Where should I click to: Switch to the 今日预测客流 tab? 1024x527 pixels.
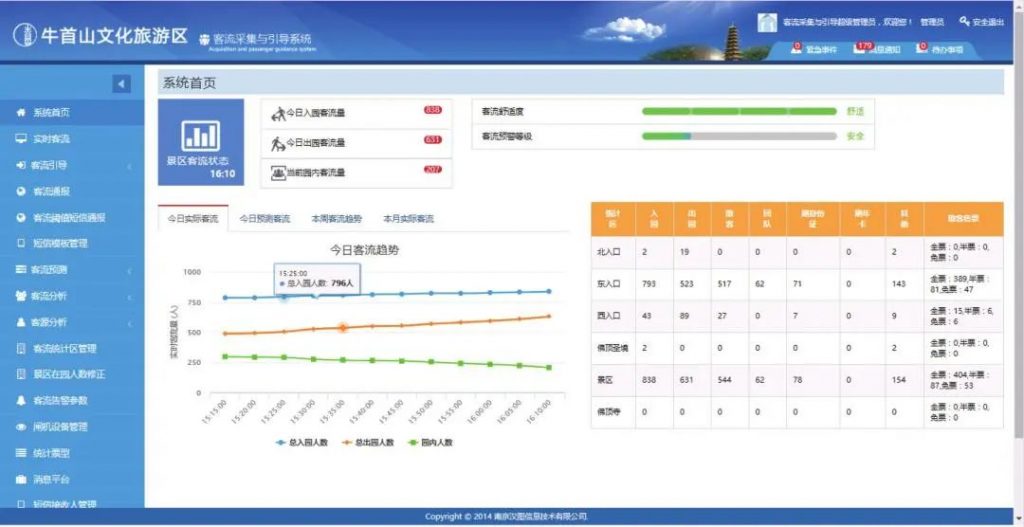[265, 218]
